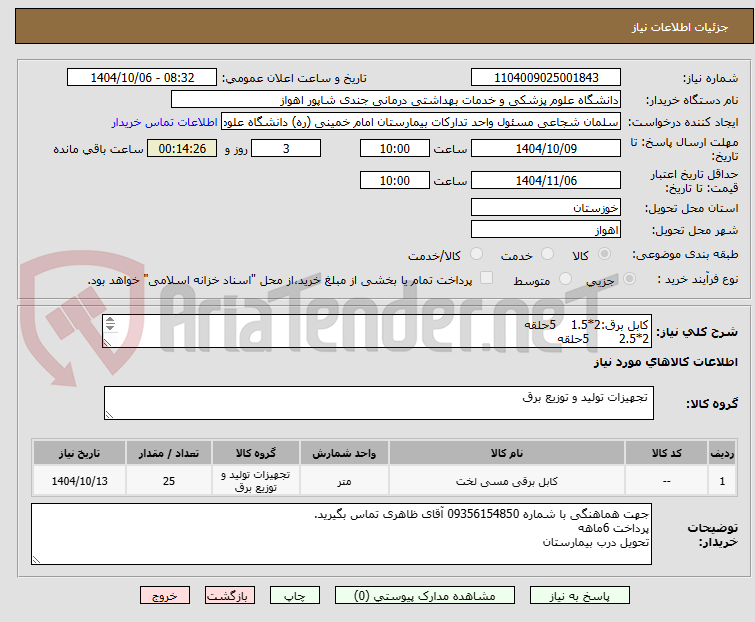Click the گروه کالا text area

click(378, 403)
